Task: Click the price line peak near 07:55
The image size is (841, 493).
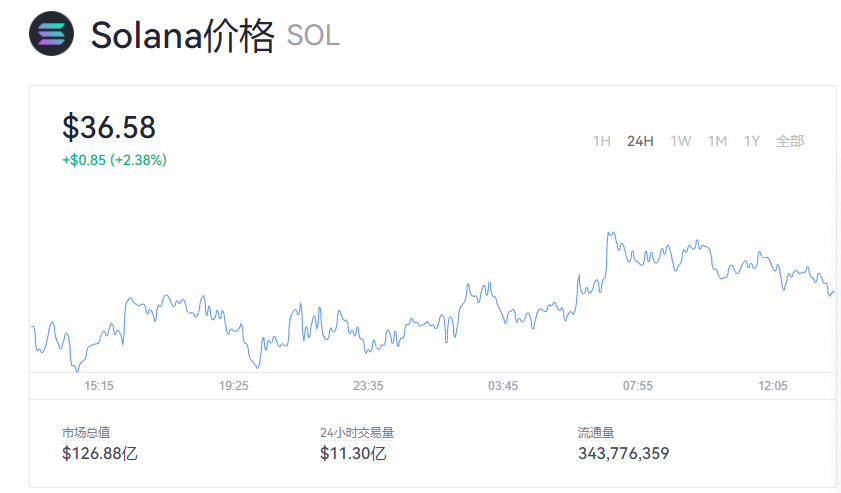Action: (610, 233)
